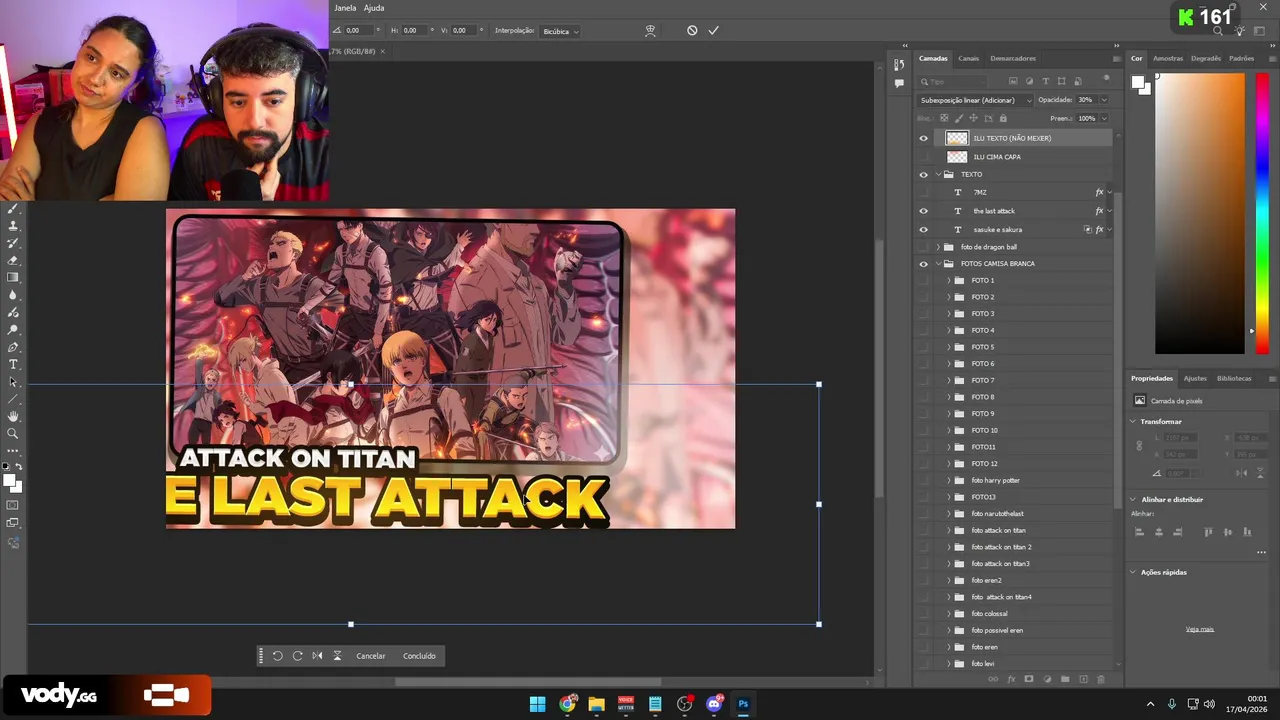
Task: Select the Blur tool
Action: [x=13, y=295]
